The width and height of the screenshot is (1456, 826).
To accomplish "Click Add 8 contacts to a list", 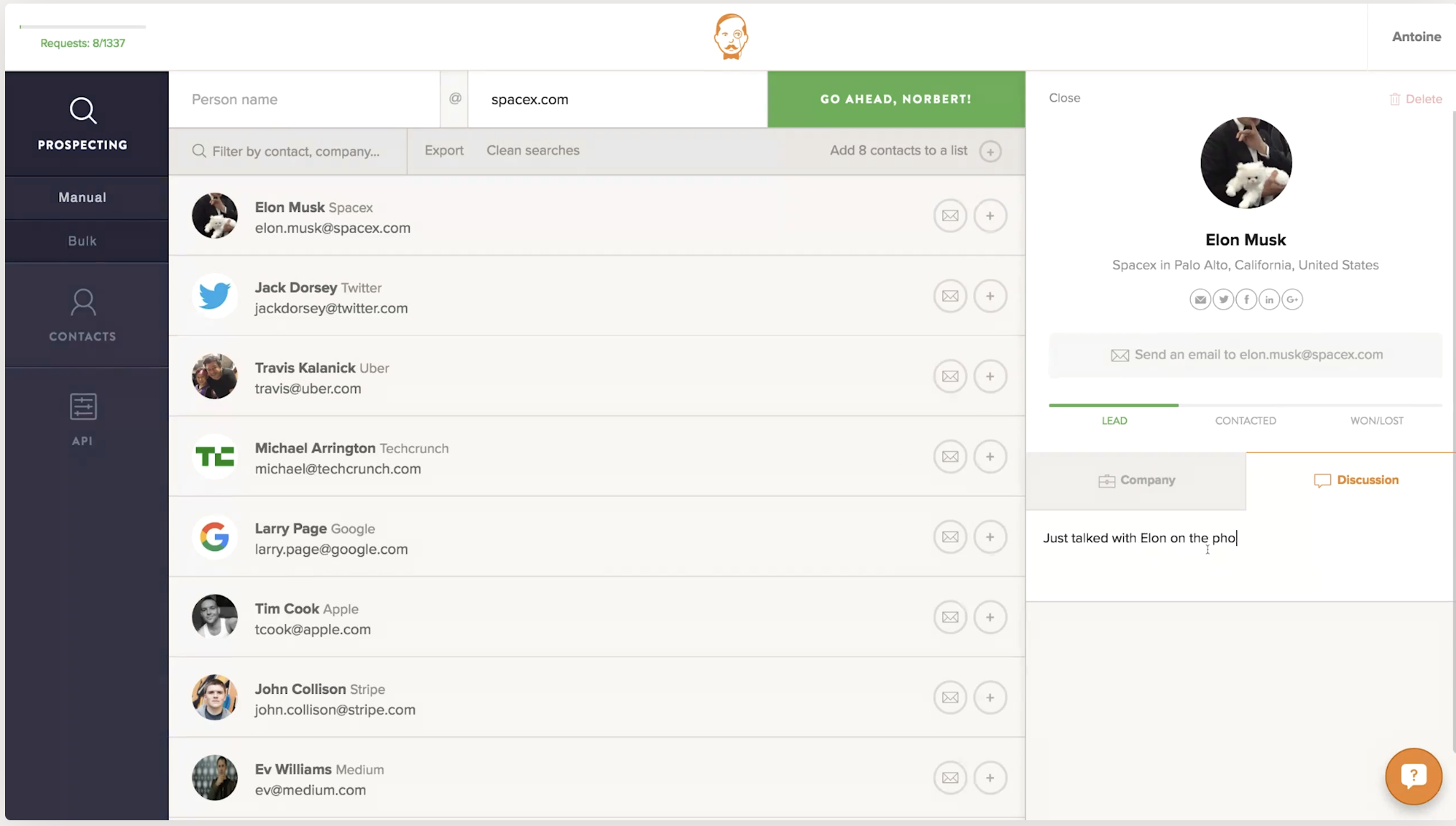I will [898, 150].
